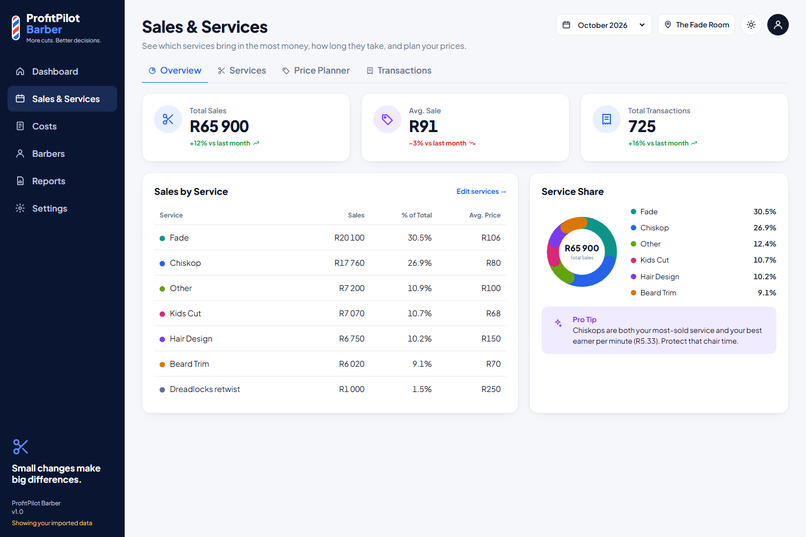Open The Fade Room location selector
The height and width of the screenshot is (537, 806).
[x=697, y=25]
